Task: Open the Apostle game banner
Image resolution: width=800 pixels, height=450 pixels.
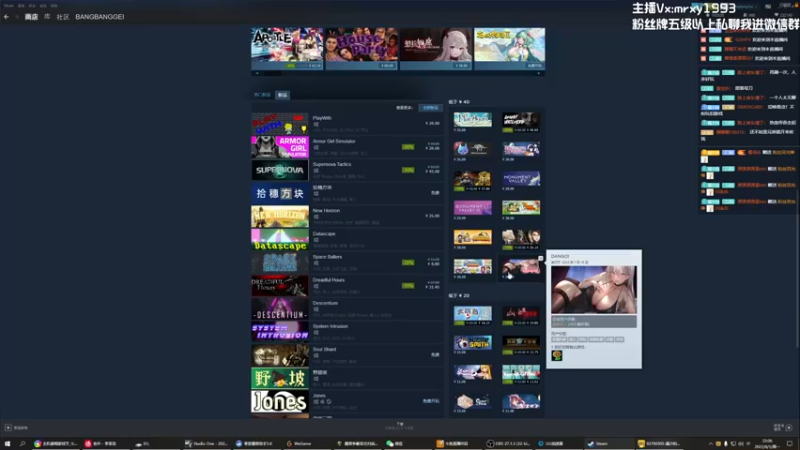Action: [287, 48]
